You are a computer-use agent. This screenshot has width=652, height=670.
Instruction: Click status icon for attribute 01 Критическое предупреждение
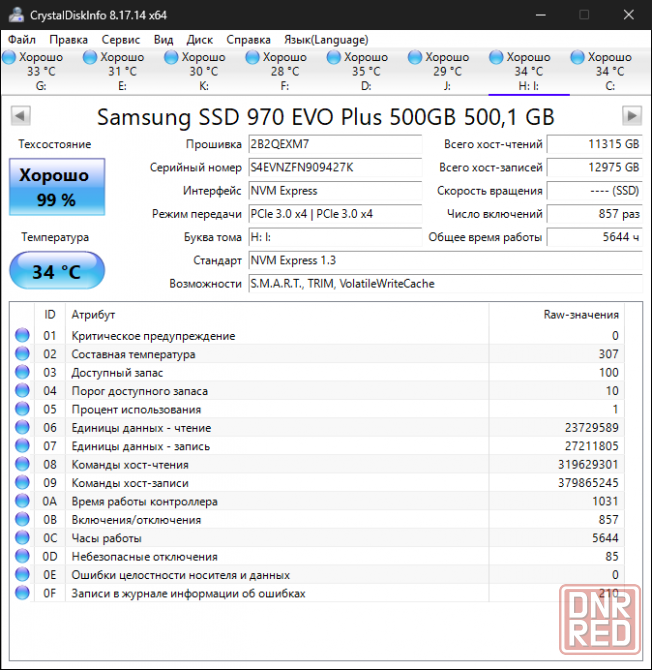[22, 335]
